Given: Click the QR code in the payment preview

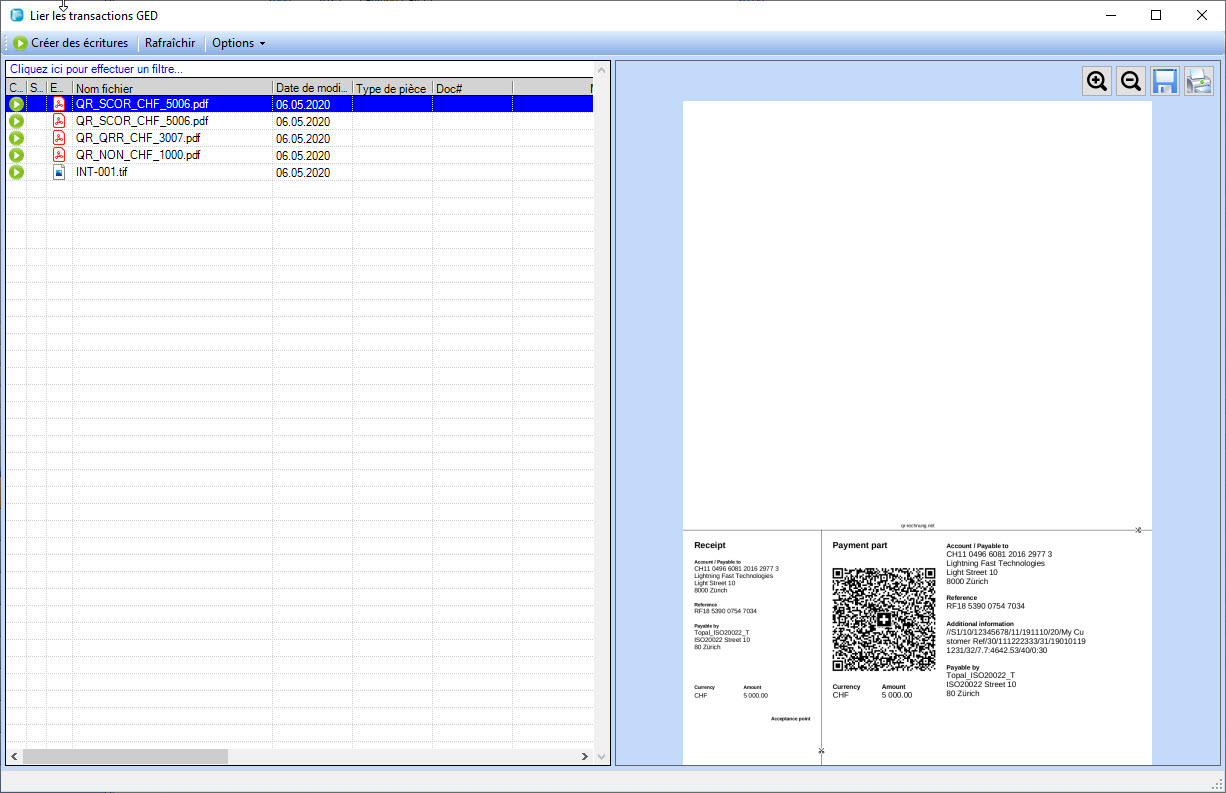Looking at the screenshot, I should click(x=884, y=620).
